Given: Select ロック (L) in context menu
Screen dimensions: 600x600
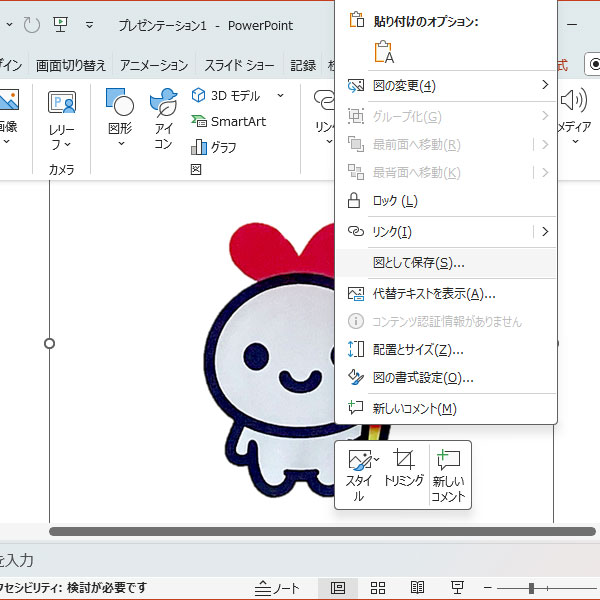Looking at the screenshot, I should 446,201.
